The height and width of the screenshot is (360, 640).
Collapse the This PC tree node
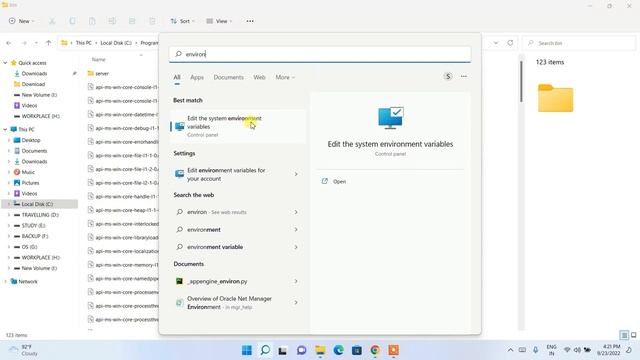pos(5,129)
